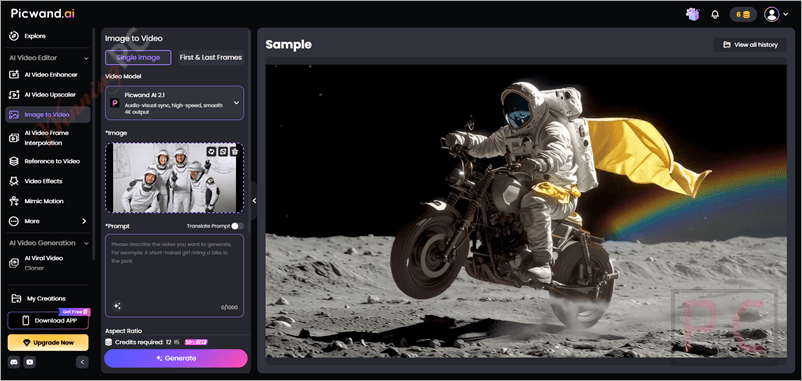
Task: Click the Generate button
Action: [x=176, y=358]
